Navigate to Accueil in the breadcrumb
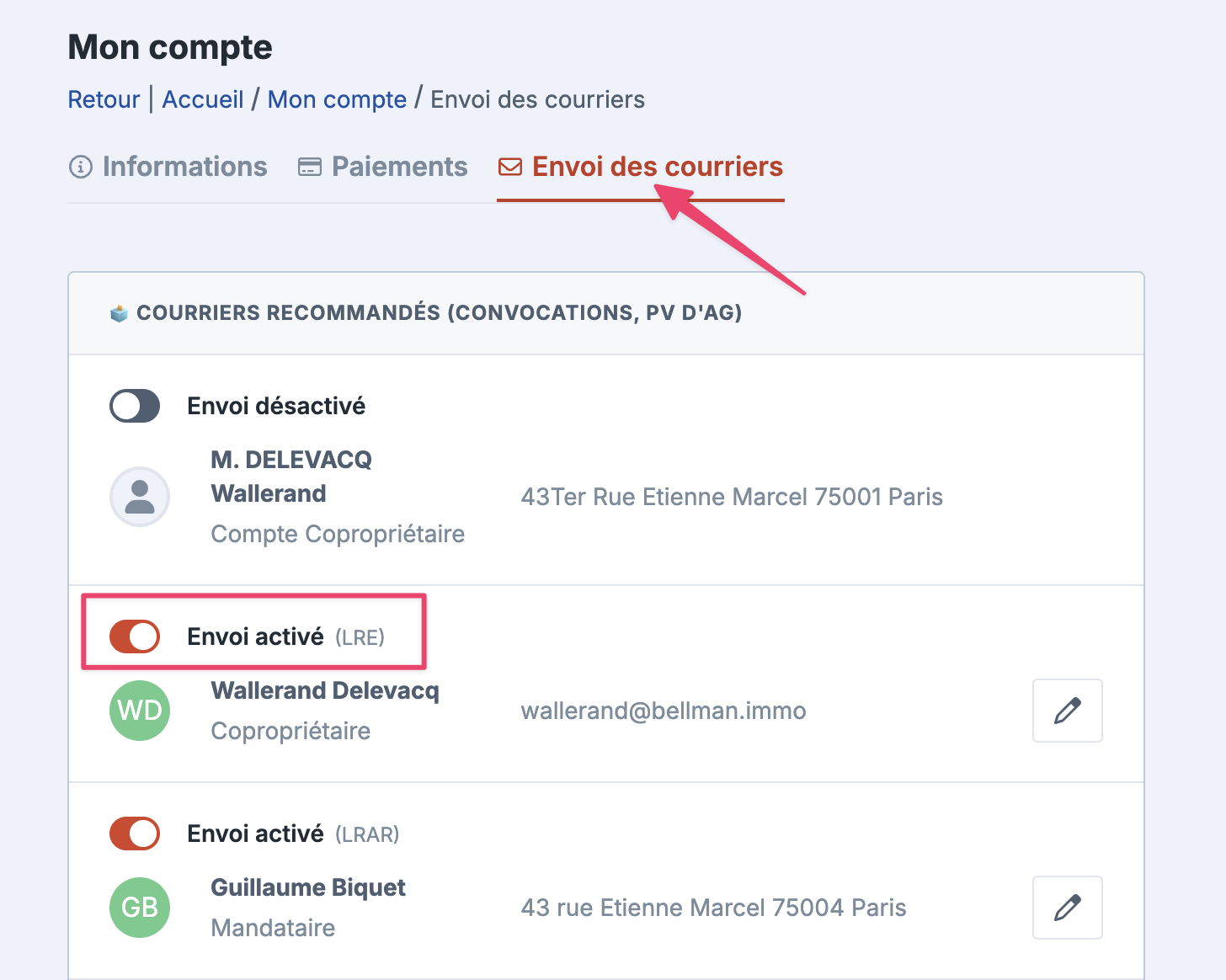 tap(203, 99)
